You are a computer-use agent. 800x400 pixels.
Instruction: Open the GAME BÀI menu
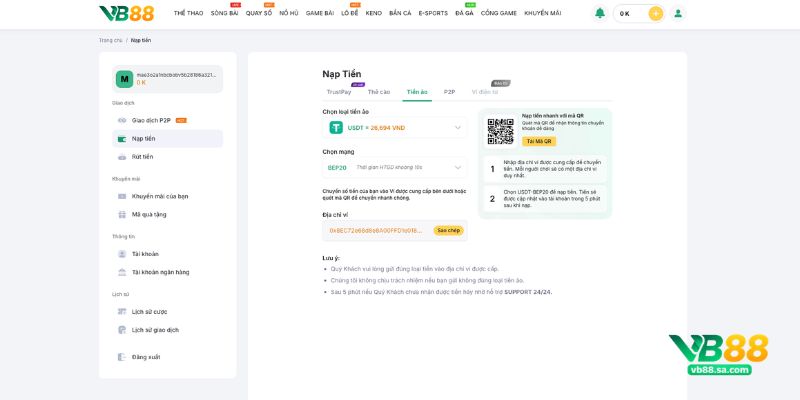click(x=320, y=13)
